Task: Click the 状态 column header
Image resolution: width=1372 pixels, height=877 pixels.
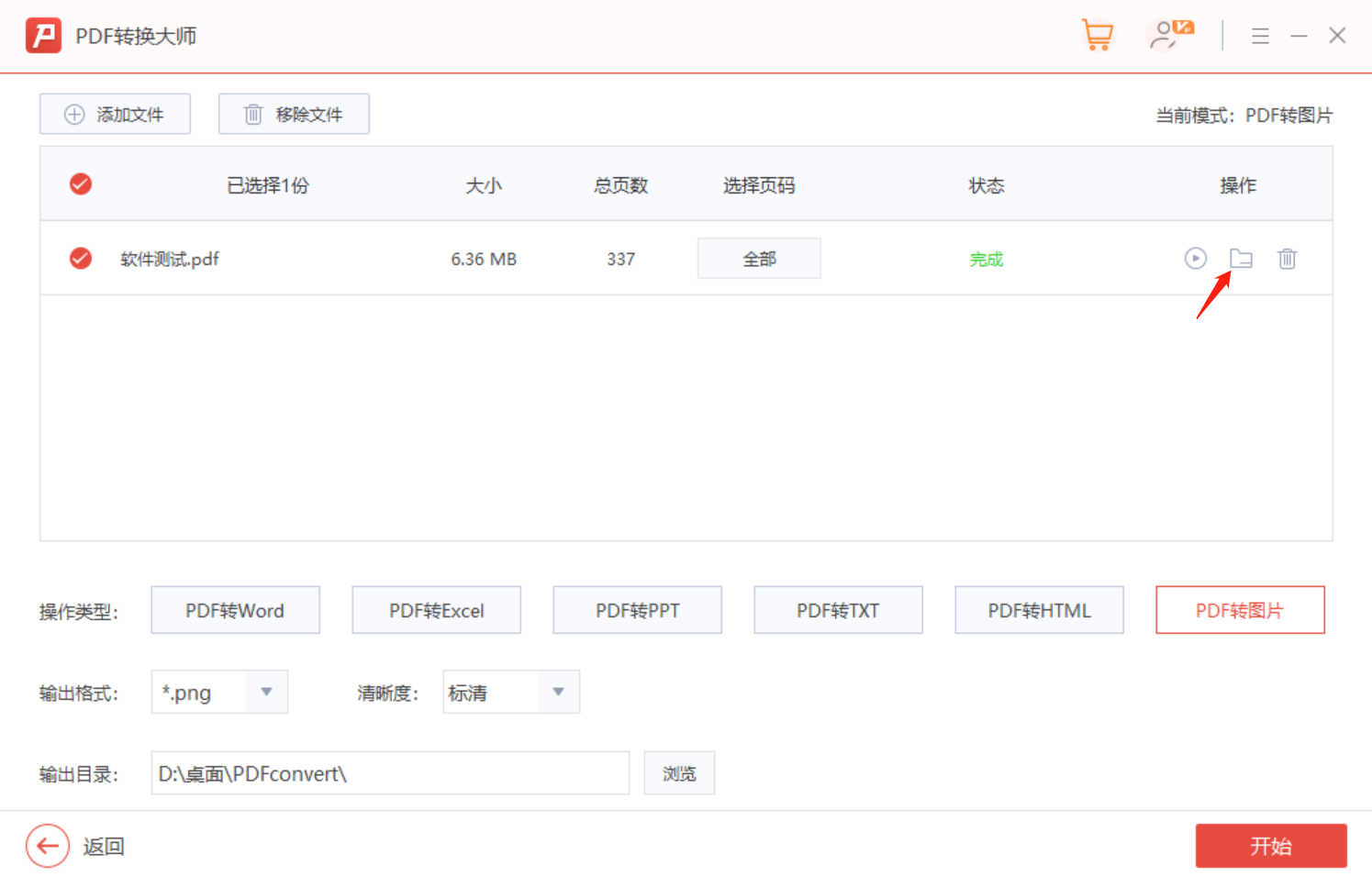Action: click(987, 185)
